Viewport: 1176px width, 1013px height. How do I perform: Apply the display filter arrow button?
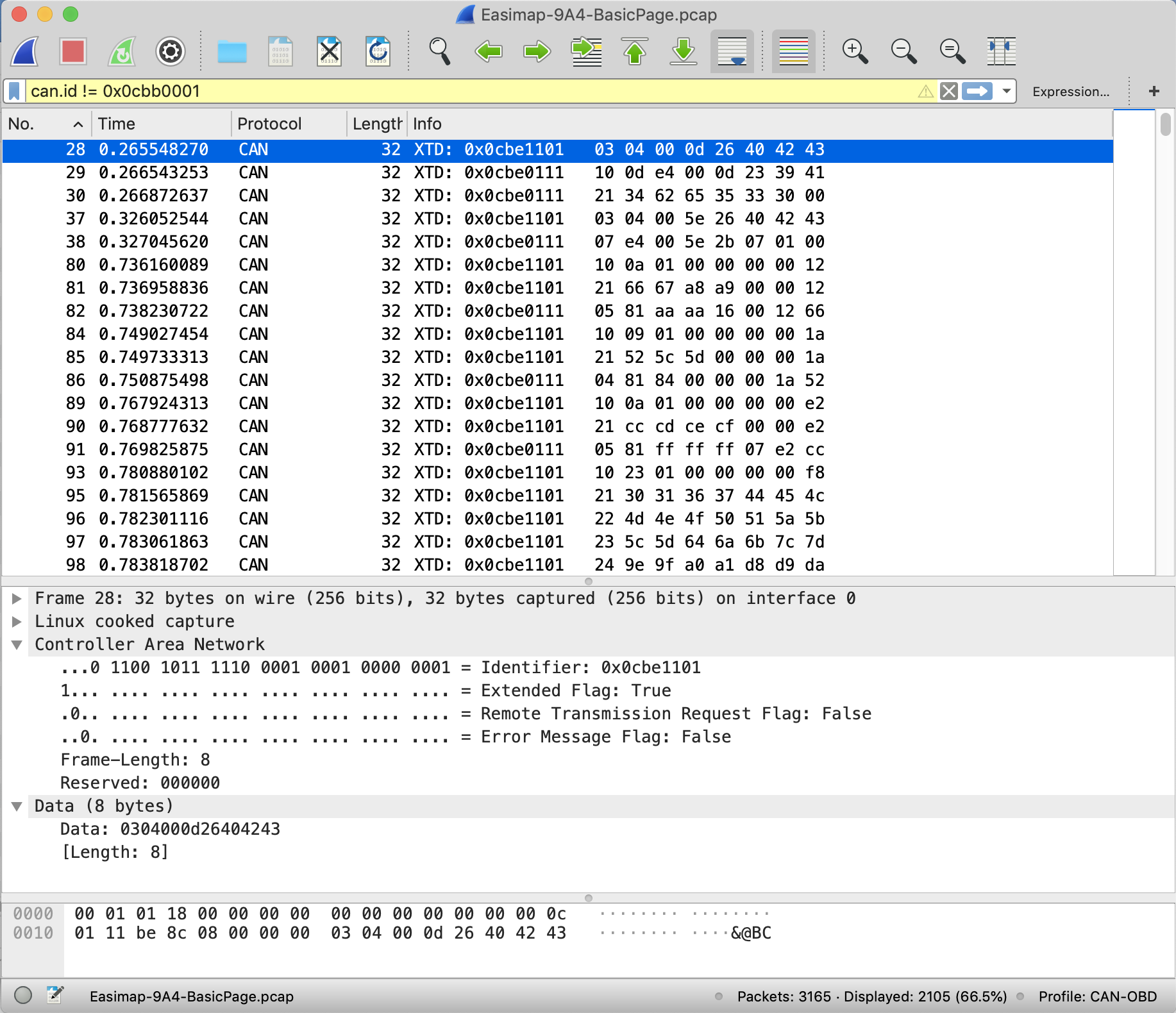977,91
